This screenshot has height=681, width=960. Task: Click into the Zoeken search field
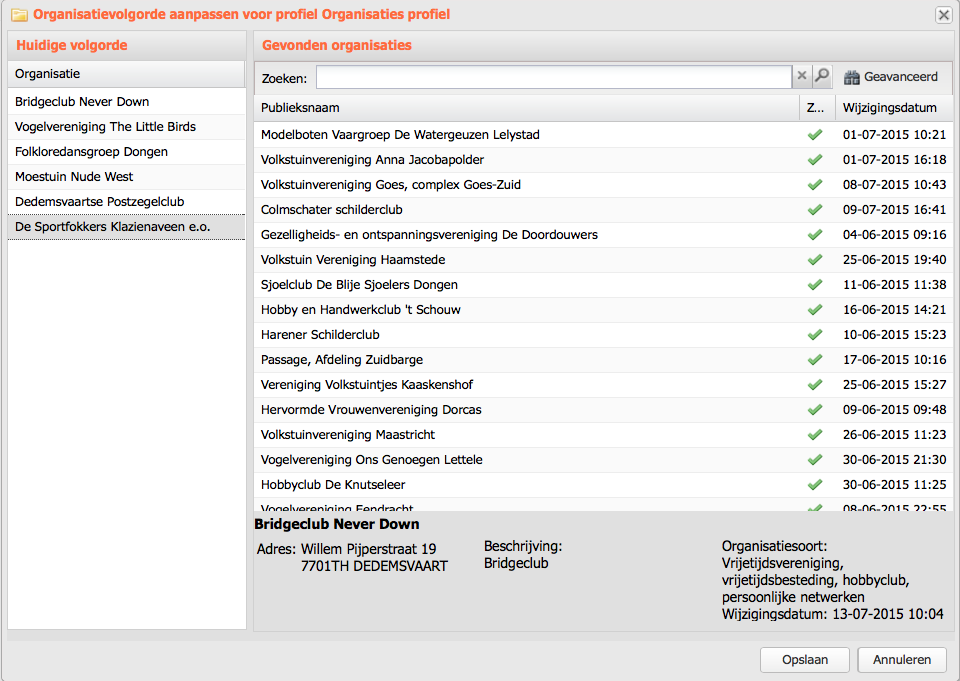pyautogui.click(x=554, y=77)
